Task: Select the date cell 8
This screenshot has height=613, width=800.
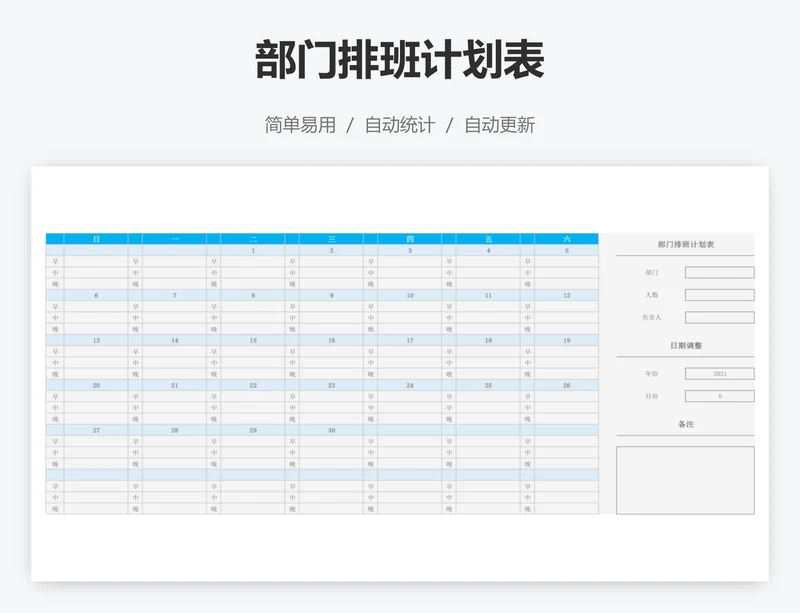Action: click(x=253, y=296)
